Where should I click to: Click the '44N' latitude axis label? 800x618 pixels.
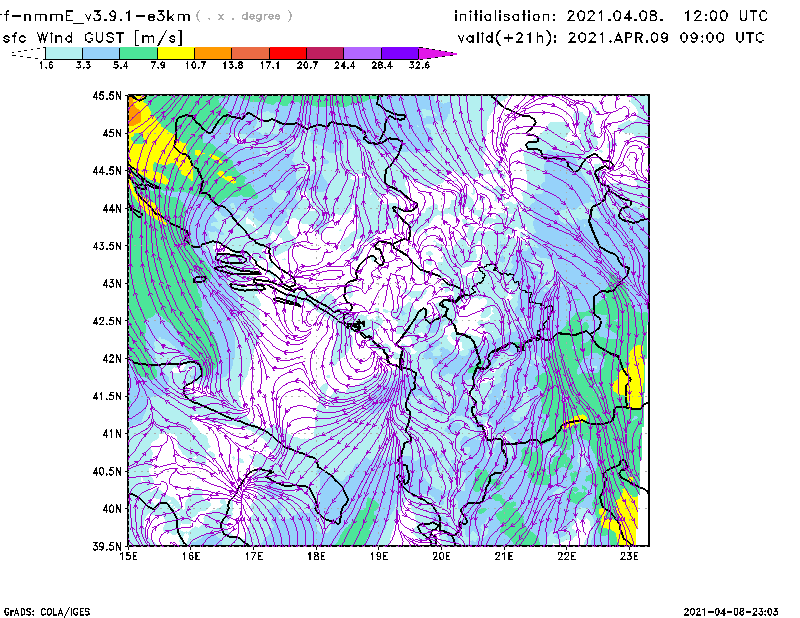[x=112, y=208]
